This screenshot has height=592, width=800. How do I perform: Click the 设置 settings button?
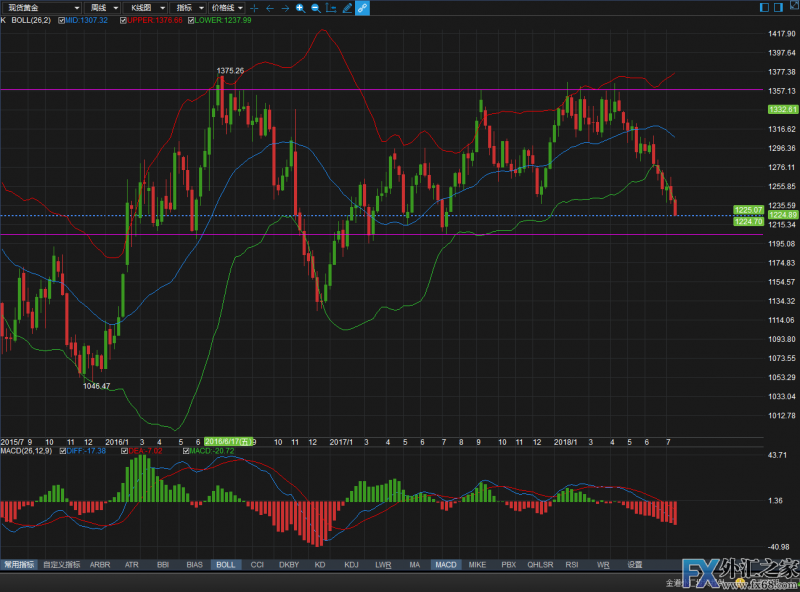pos(635,565)
